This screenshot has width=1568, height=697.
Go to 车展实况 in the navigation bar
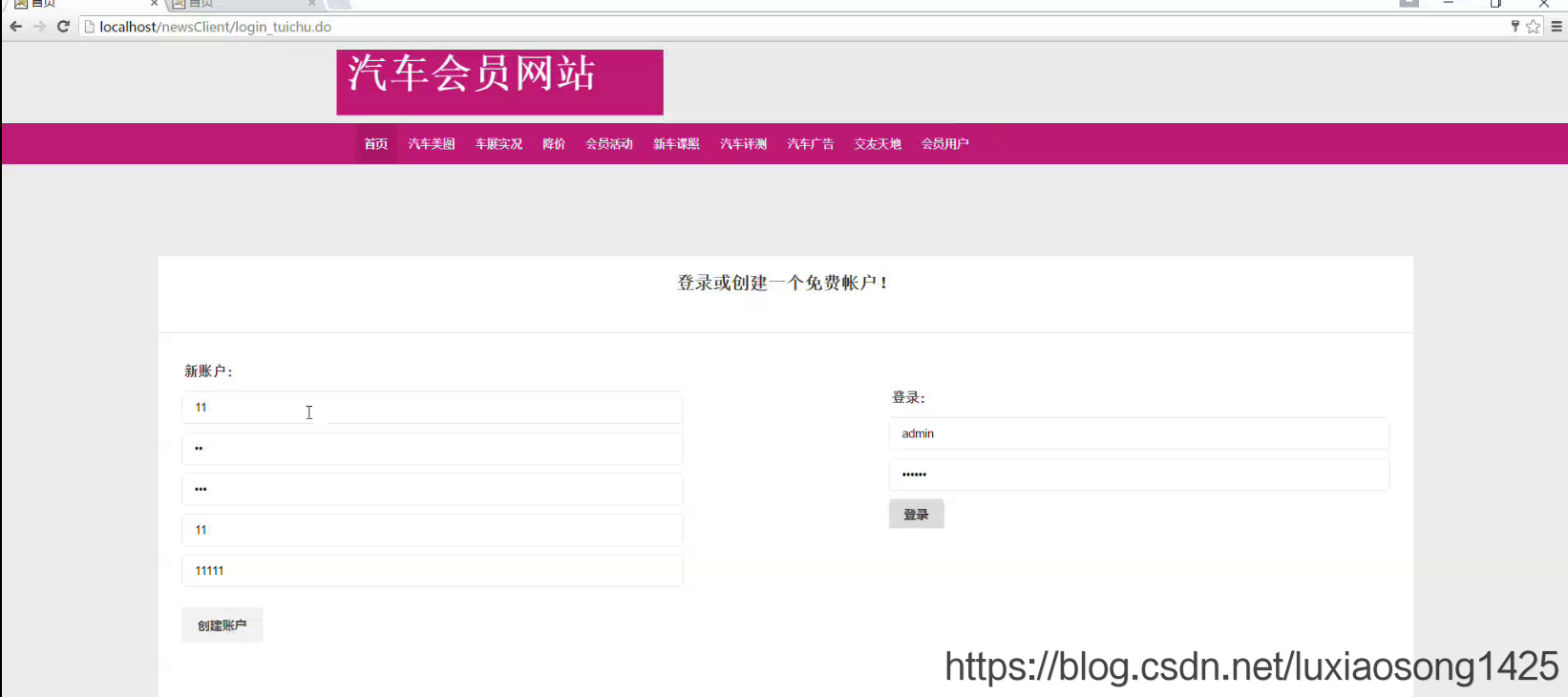tap(498, 144)
